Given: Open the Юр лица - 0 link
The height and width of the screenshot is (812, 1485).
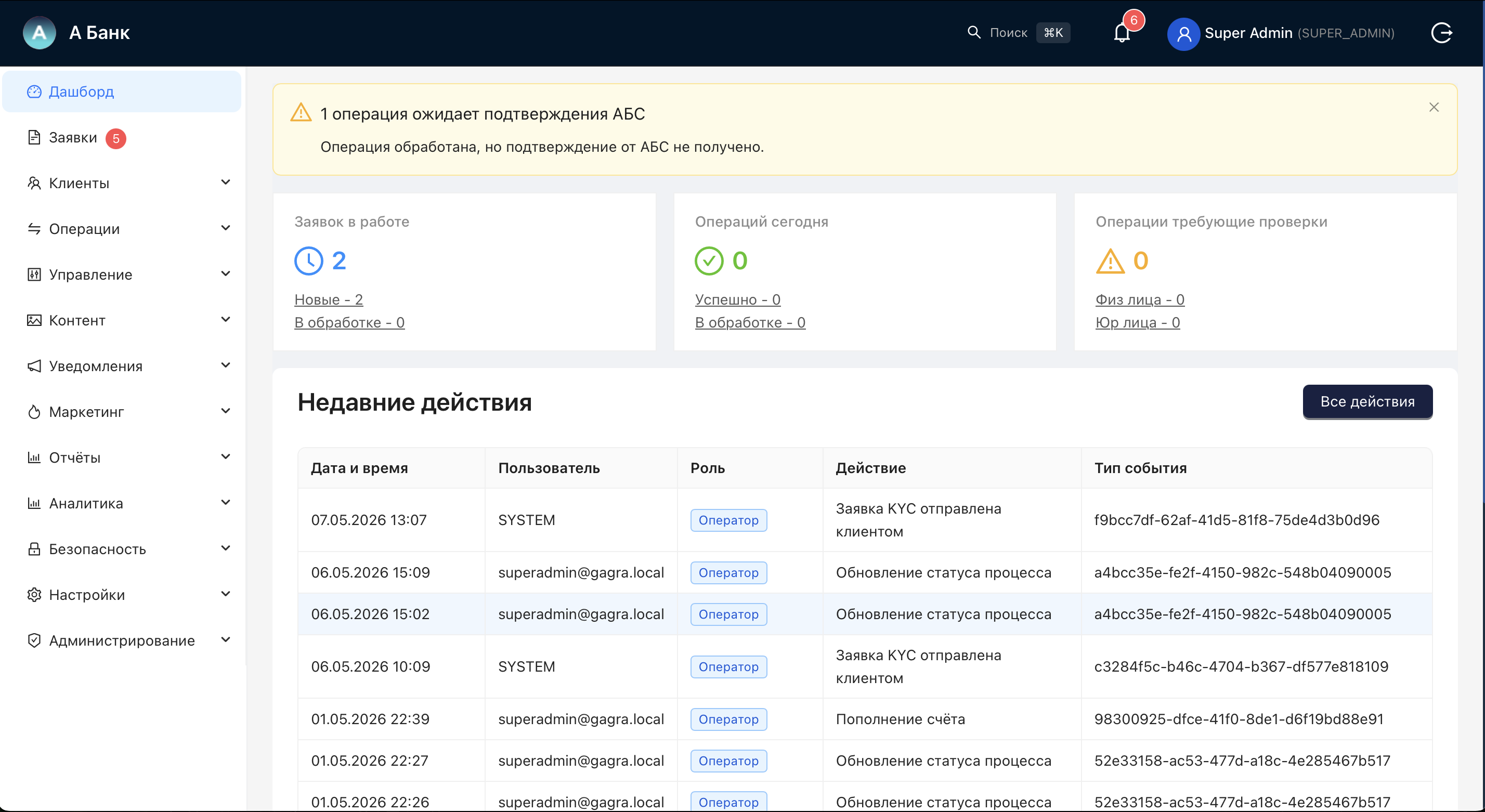Looking at the screenshot, I should pos(1137,323).
